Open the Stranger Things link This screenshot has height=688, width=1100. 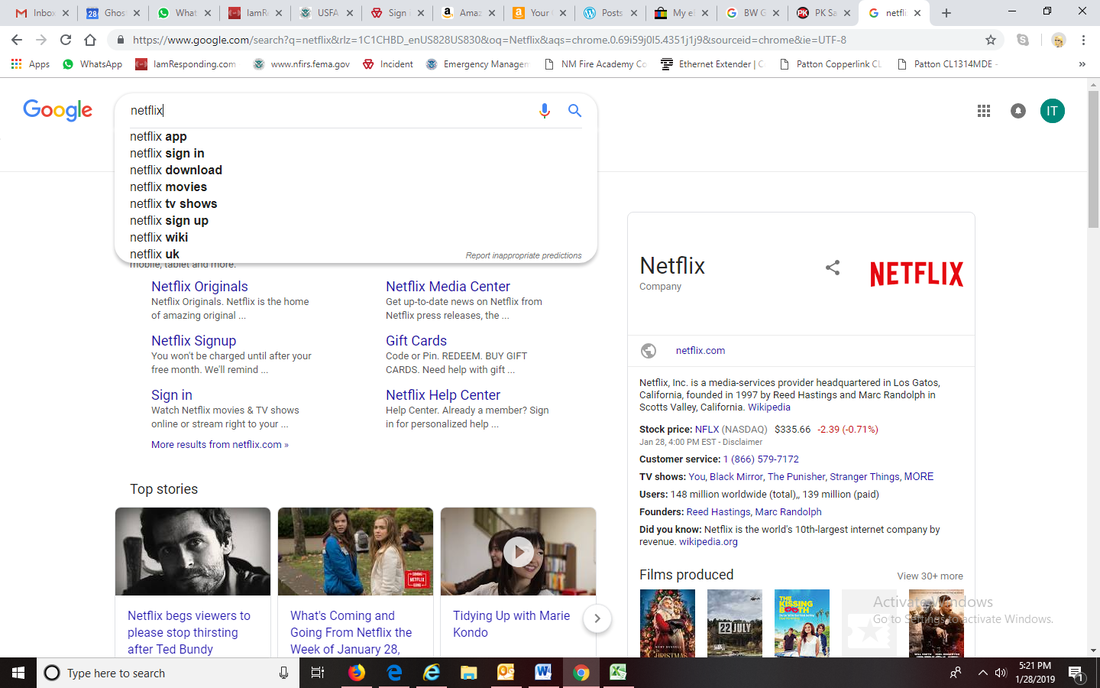tap(864, 477)
